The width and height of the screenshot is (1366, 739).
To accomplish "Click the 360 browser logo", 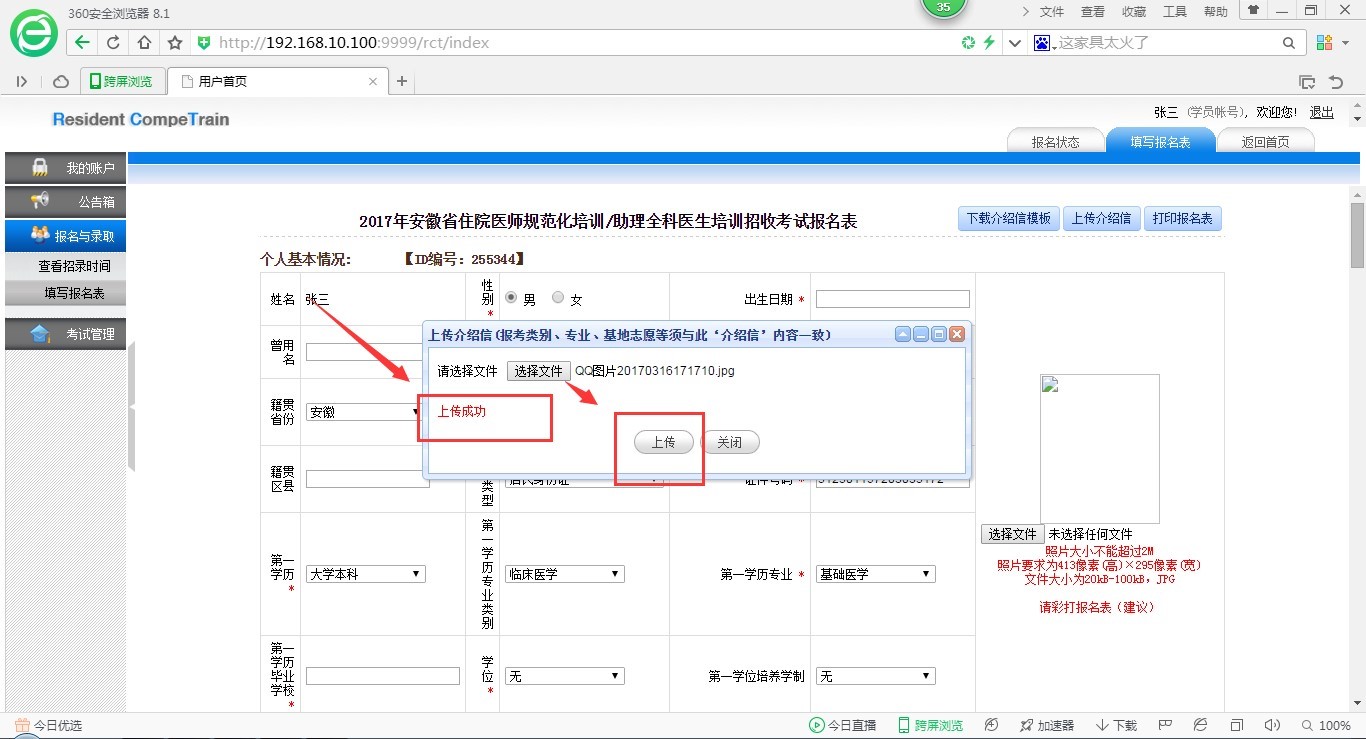I will (34, 33).
